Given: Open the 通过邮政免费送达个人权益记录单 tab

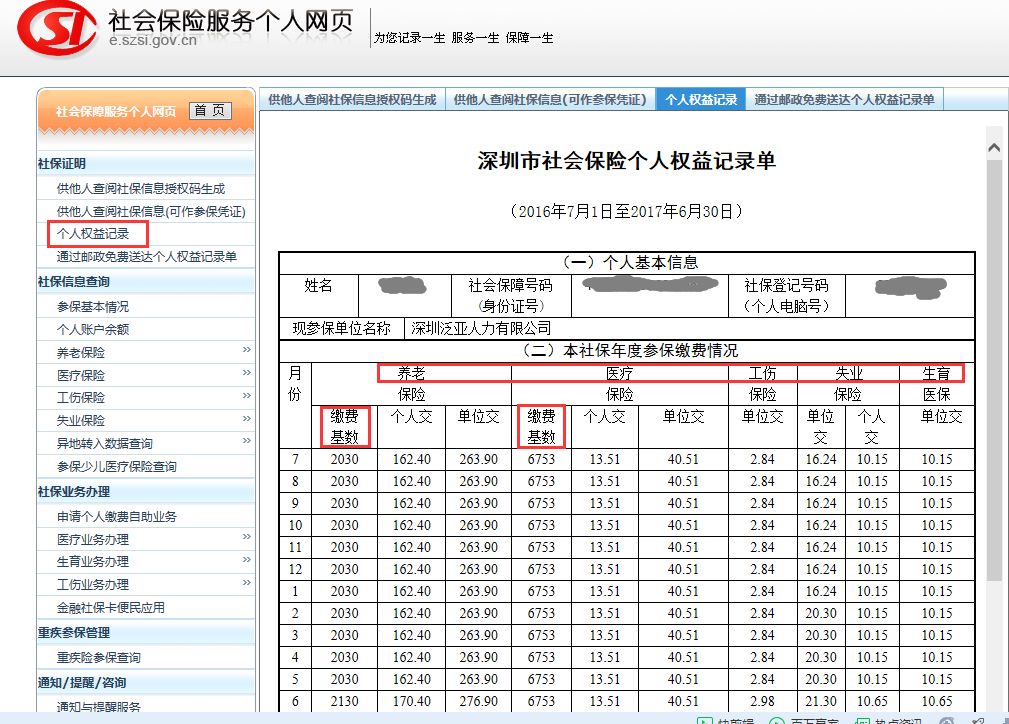Looking at the screenshot, I should click(844, 100).
